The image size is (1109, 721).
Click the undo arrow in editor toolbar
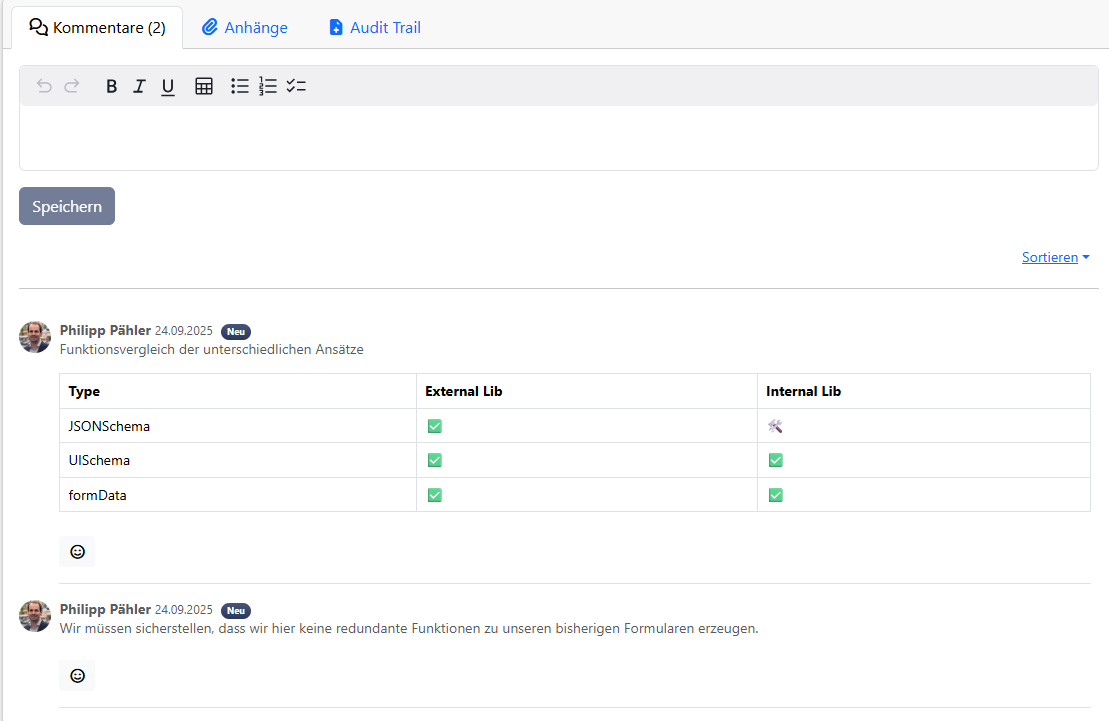point(44,86)
